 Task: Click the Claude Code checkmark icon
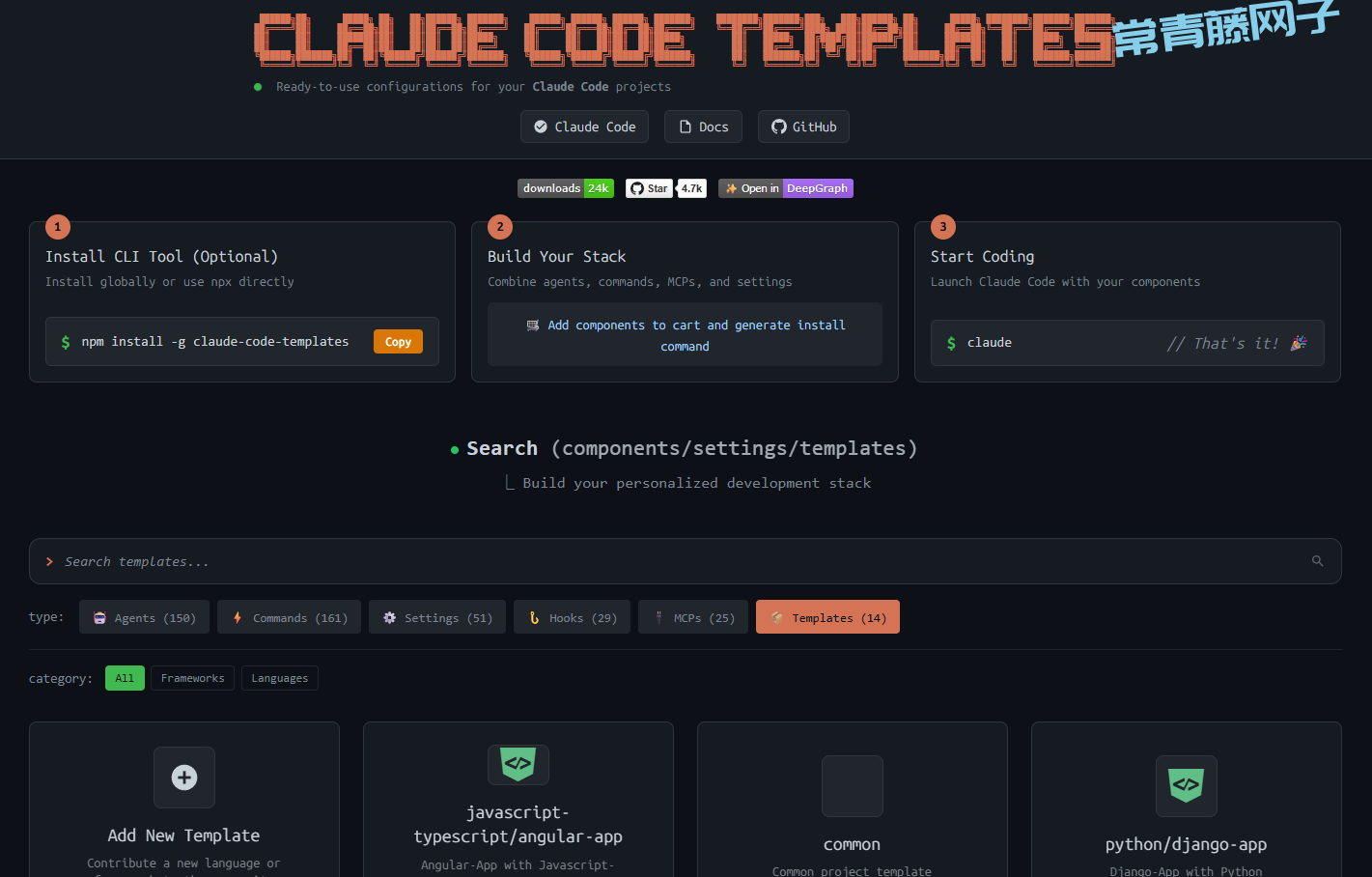(x=541, y=127)
